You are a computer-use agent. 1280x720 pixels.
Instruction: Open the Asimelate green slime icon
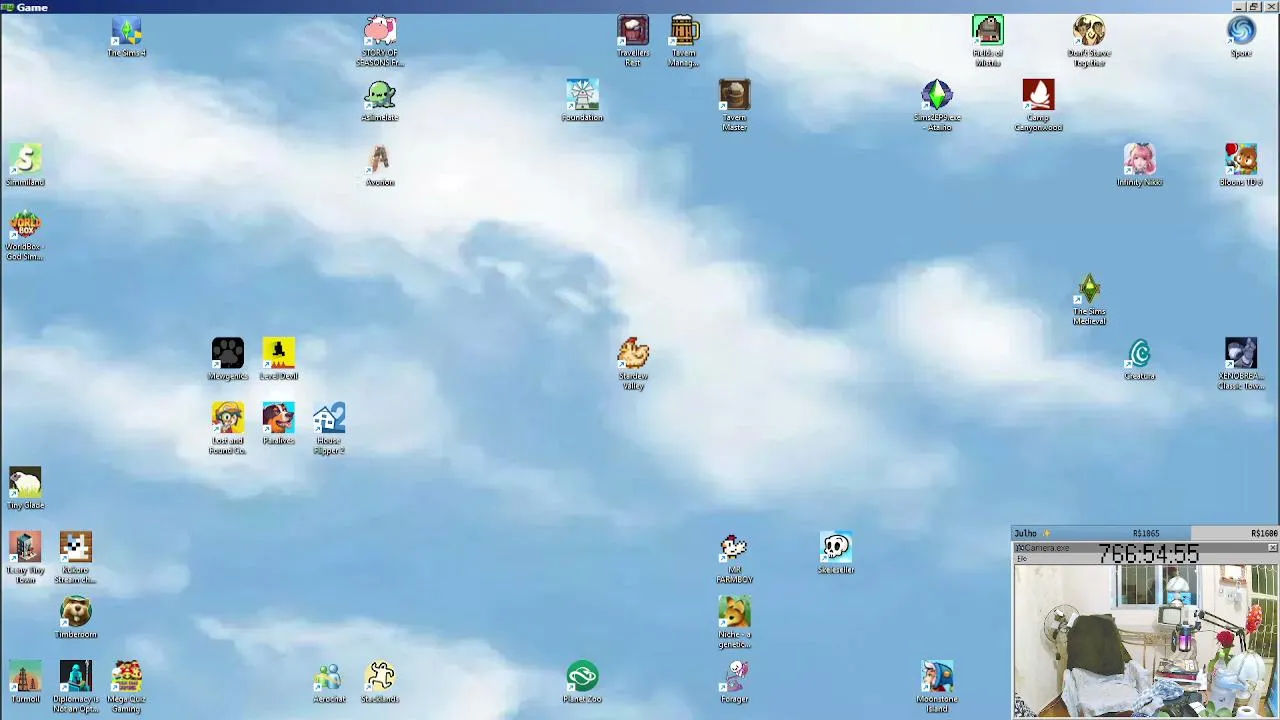coord(380,96)
